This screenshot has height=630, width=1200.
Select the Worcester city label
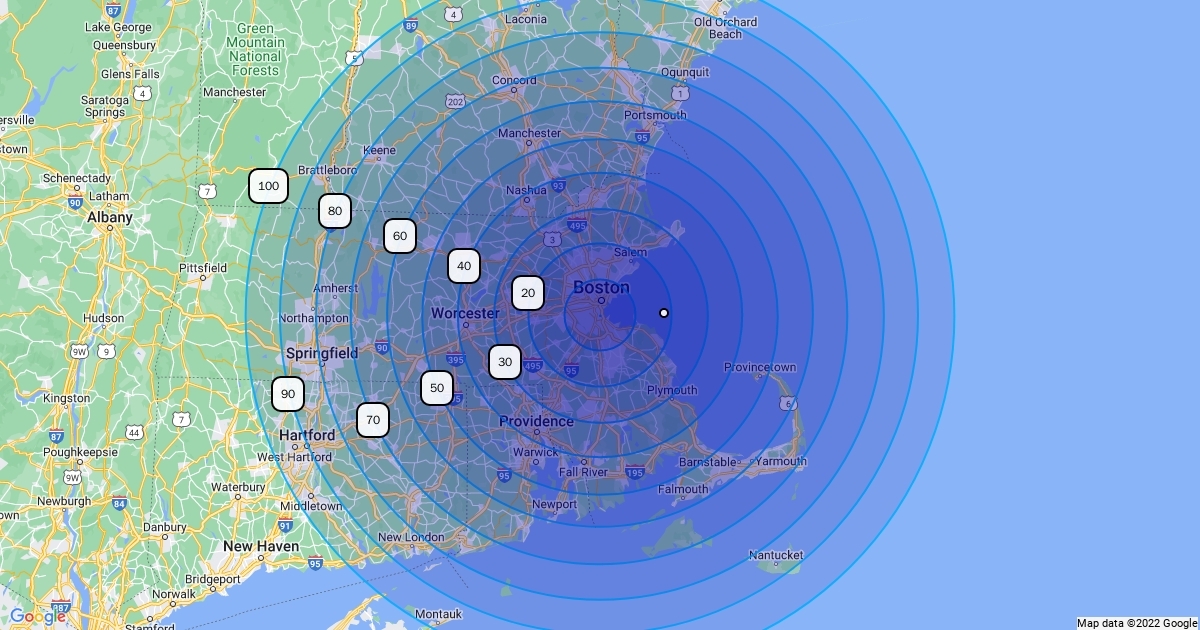click(x=465, y=313)
